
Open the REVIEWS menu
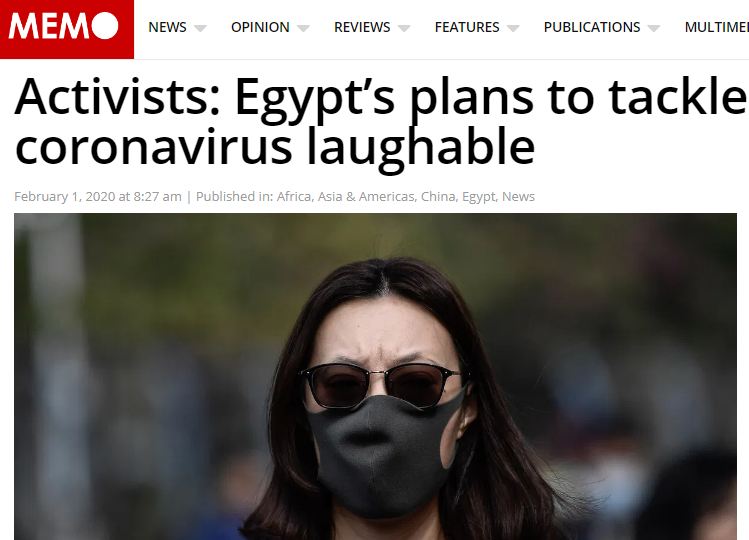pos(362,27)
